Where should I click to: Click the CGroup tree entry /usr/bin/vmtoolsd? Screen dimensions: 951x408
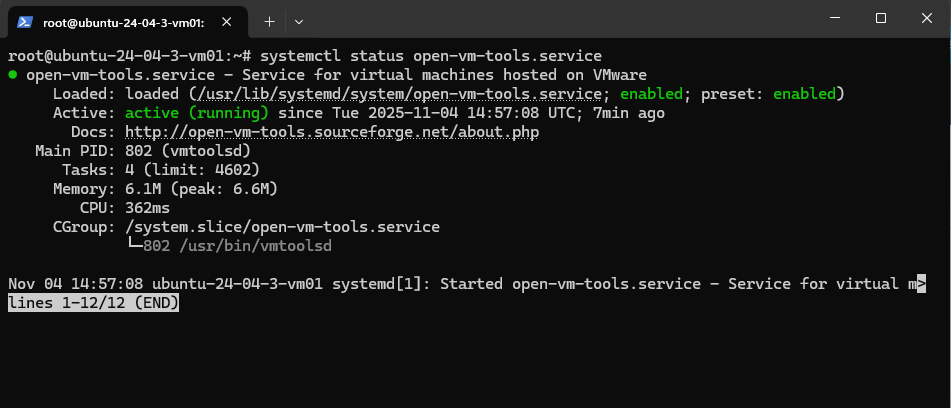[x=265, y=246]
